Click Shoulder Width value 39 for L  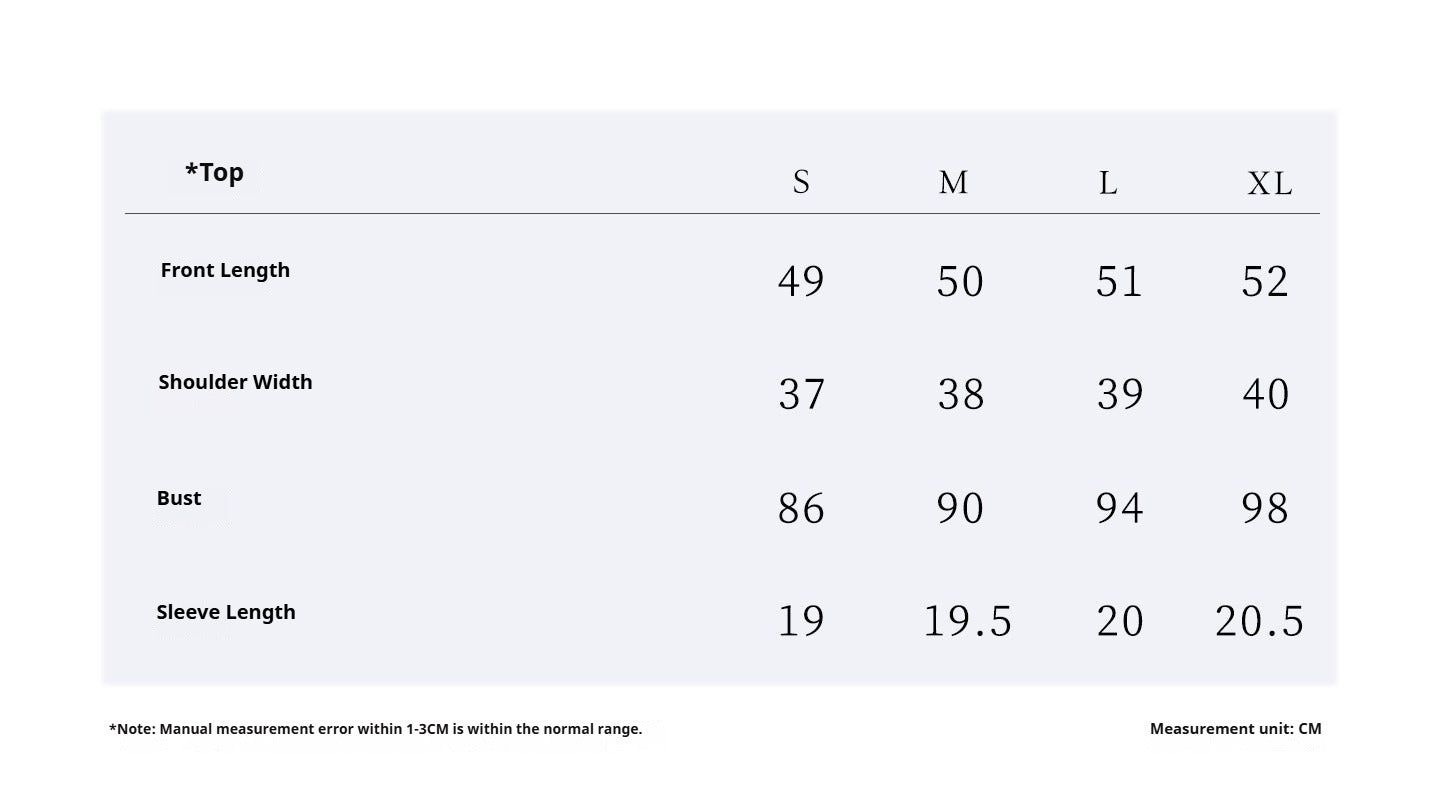pyautogui.click(x=1119, y=394)
